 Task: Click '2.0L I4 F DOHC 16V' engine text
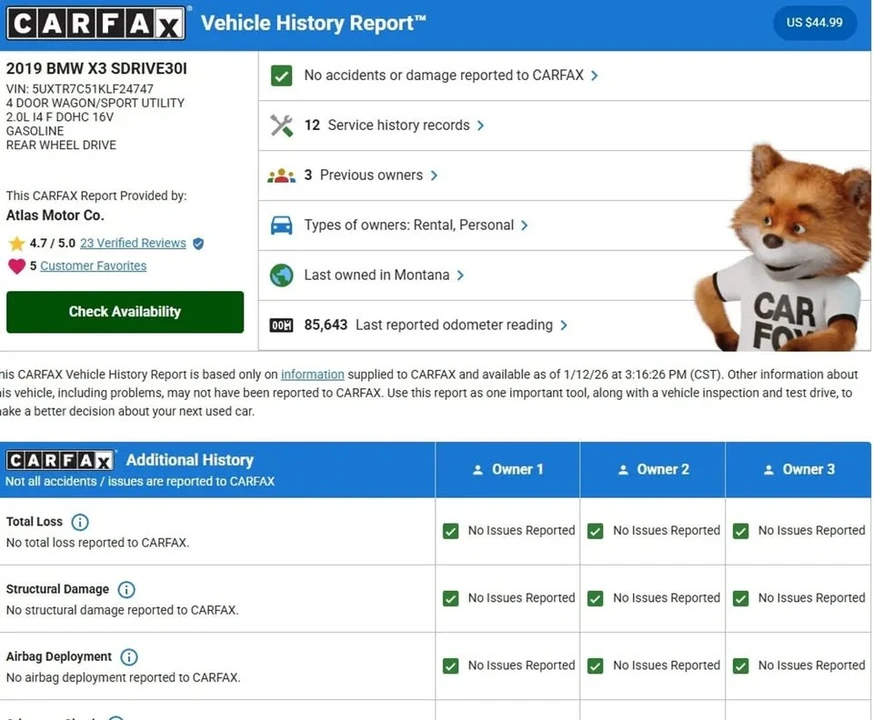(60, 117)
